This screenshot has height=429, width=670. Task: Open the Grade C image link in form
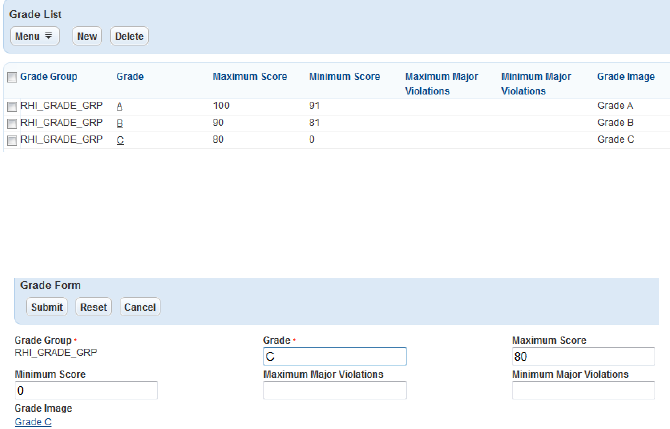tap(33, 422)
